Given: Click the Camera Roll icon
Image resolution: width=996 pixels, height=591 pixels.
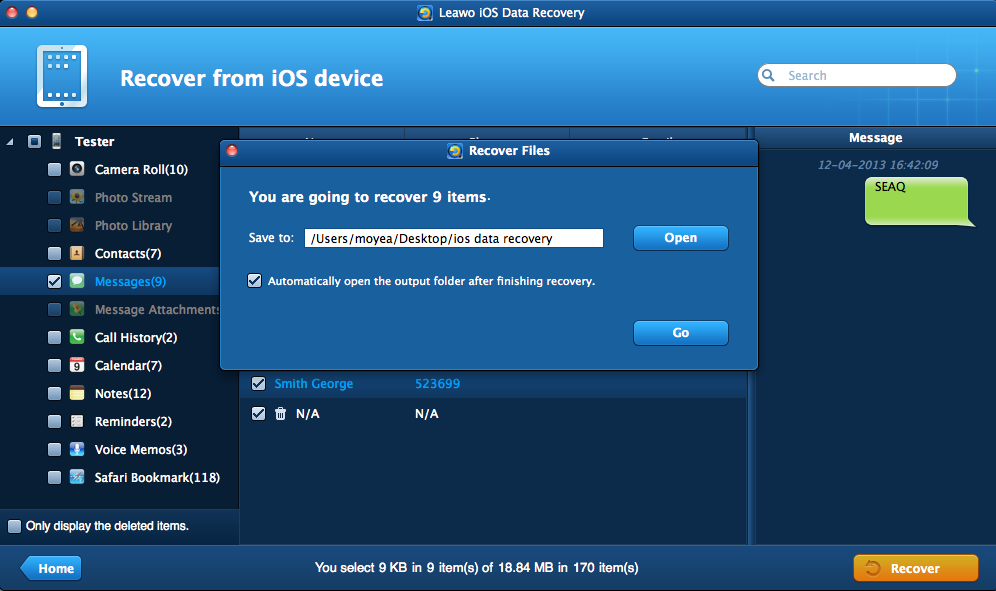Looking at the screenshot, I should (x=77, y=169).
